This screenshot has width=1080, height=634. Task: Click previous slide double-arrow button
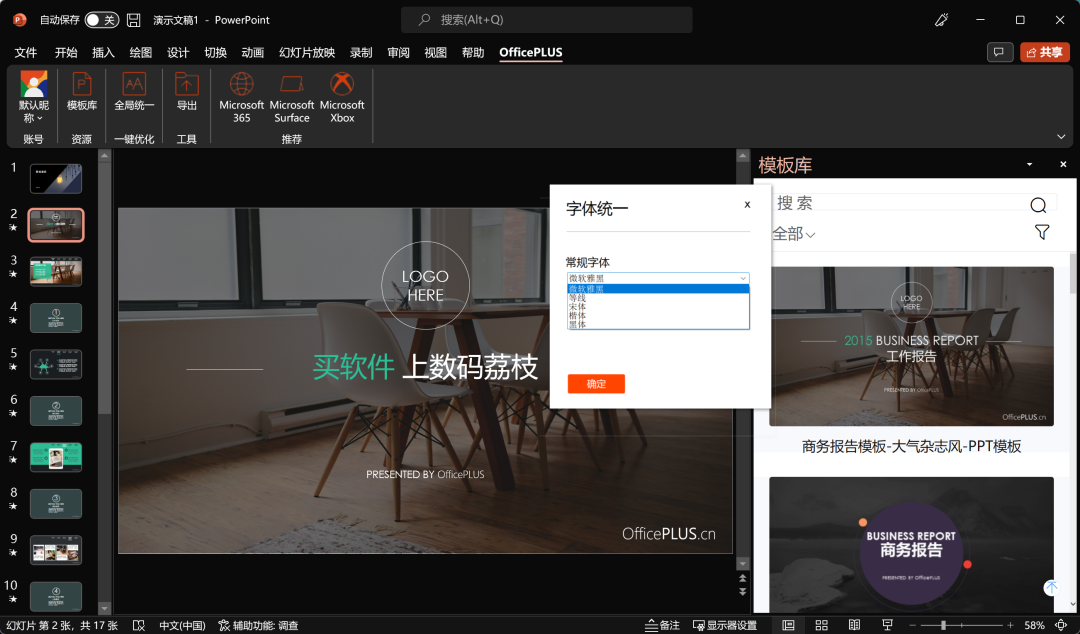point(742,578)
